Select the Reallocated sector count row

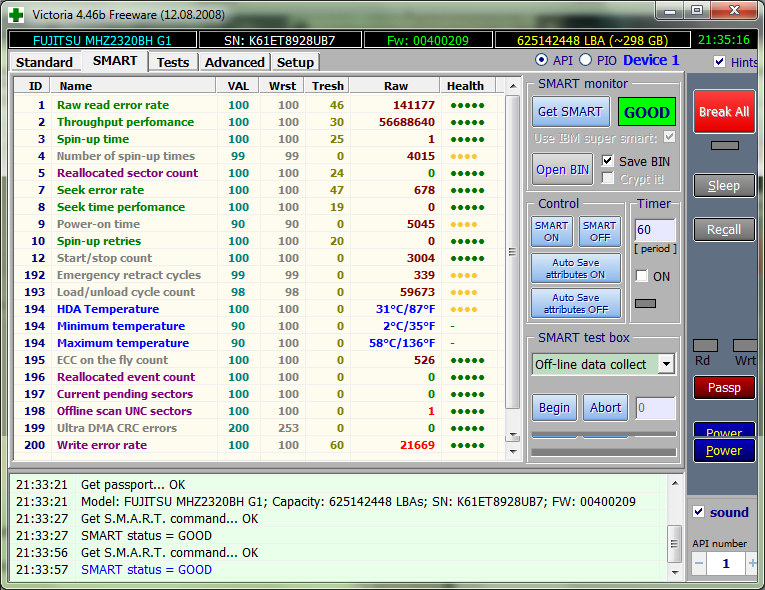click(x=259, y=173)
